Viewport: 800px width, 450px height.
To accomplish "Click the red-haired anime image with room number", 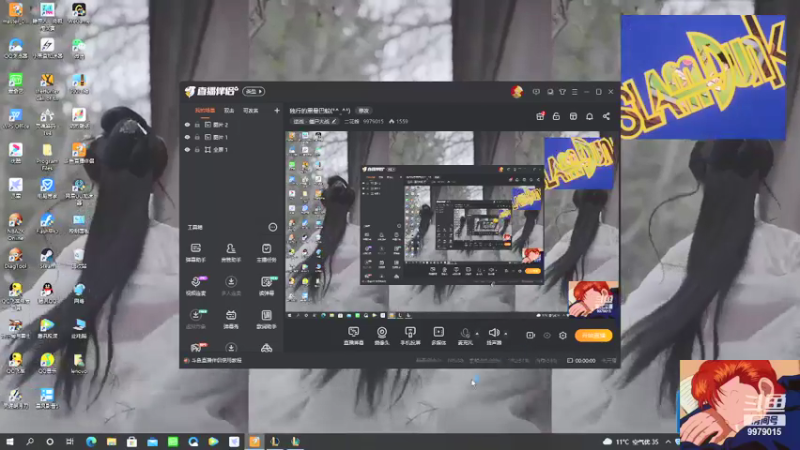I will tap(739, 404).
